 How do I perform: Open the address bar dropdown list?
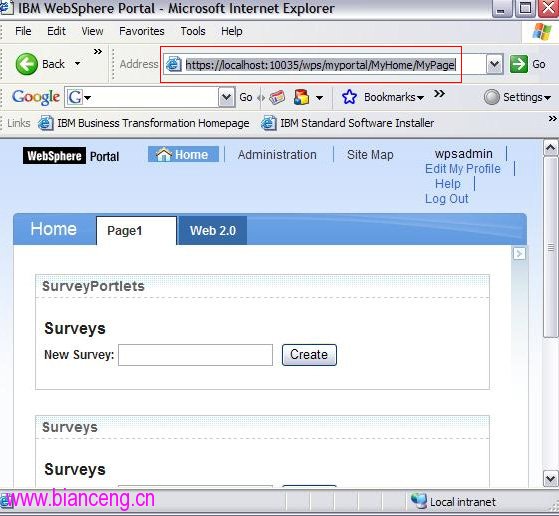pyautogui.click(x=494, y=64)
